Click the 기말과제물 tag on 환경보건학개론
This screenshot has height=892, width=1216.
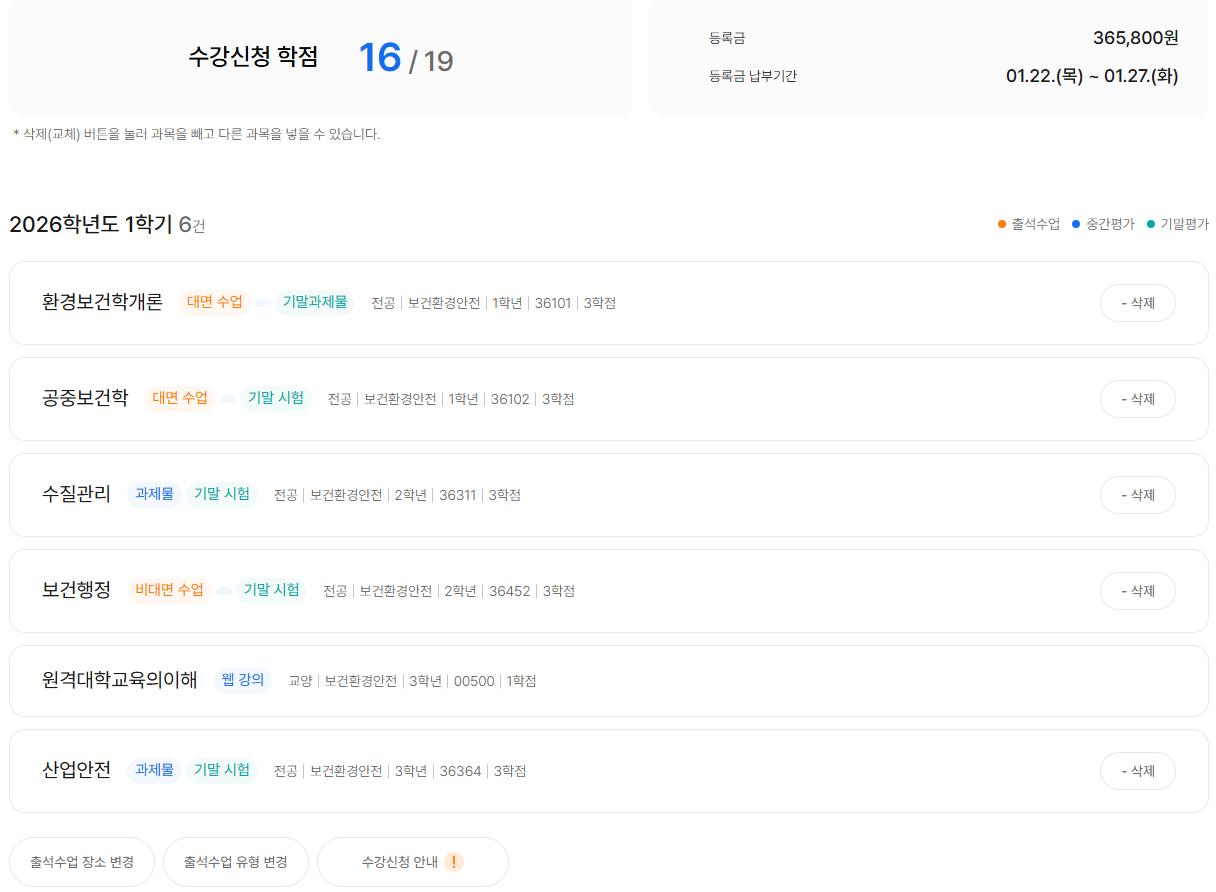point(315,302)
